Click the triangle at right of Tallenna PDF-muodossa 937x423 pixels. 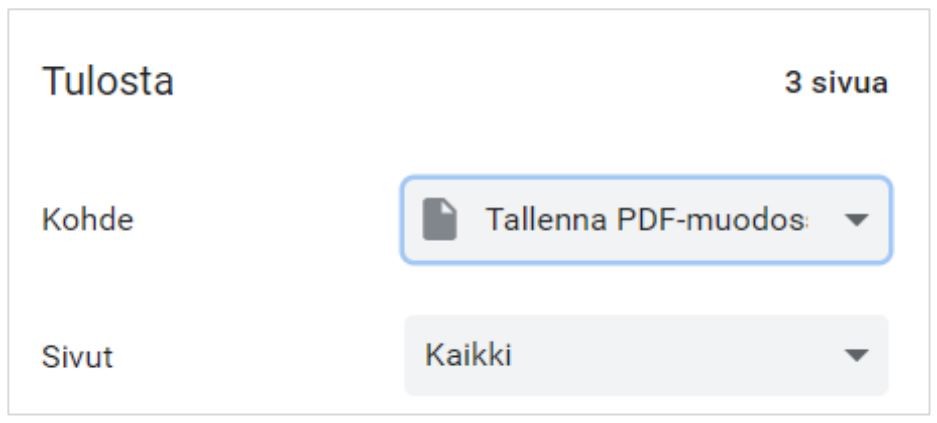click(x=856, y=220)
